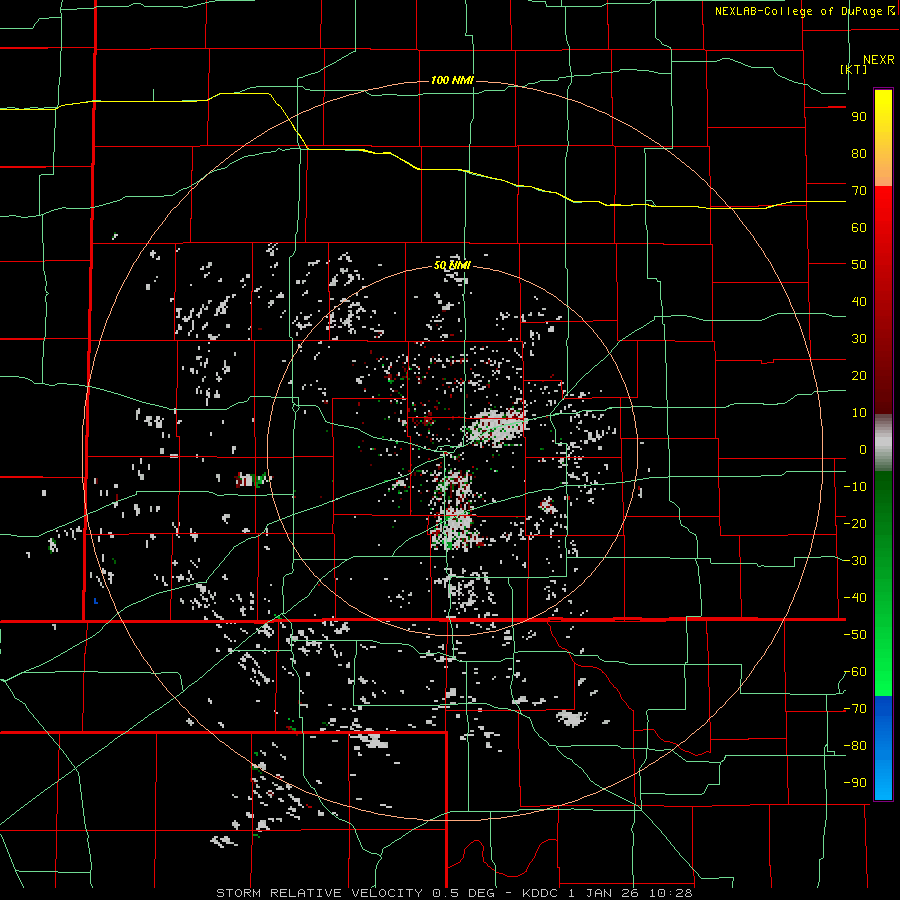
Task: Click the 10 value on the velocity scale
Action: (x=859, y=413)
